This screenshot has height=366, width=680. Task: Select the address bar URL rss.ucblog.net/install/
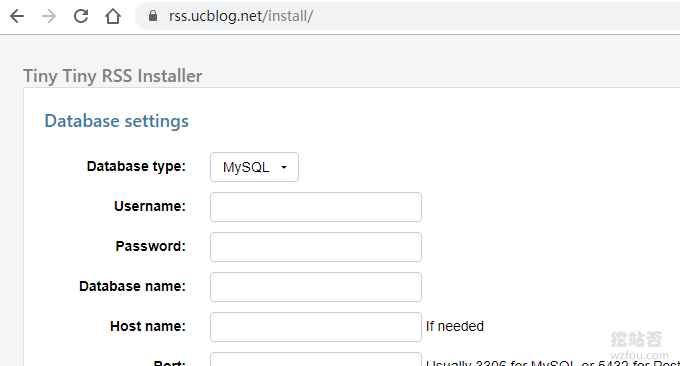pos(241,16)
